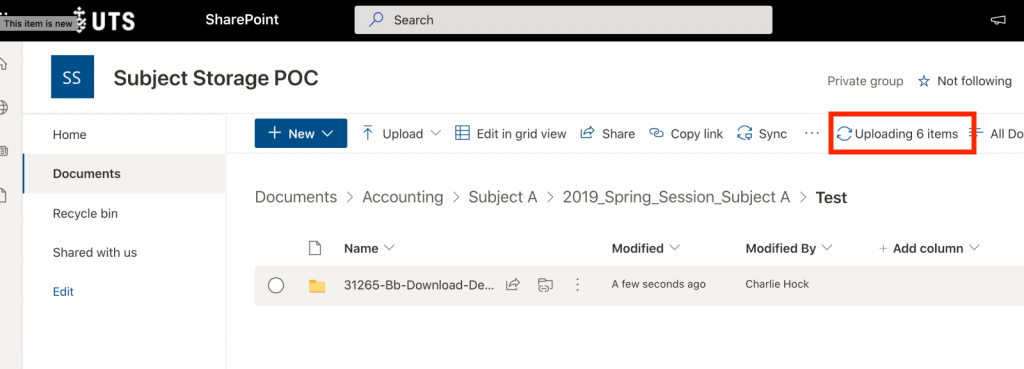Viewport: 1024px width, 369px height.
Task: Open the All Documents view switcher
Action: (997, 133)
